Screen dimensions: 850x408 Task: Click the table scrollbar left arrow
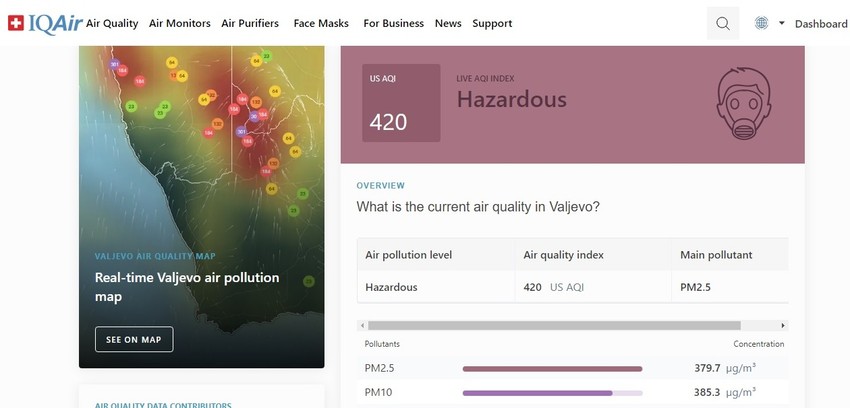pyautogui.click(x=362, y=325)
